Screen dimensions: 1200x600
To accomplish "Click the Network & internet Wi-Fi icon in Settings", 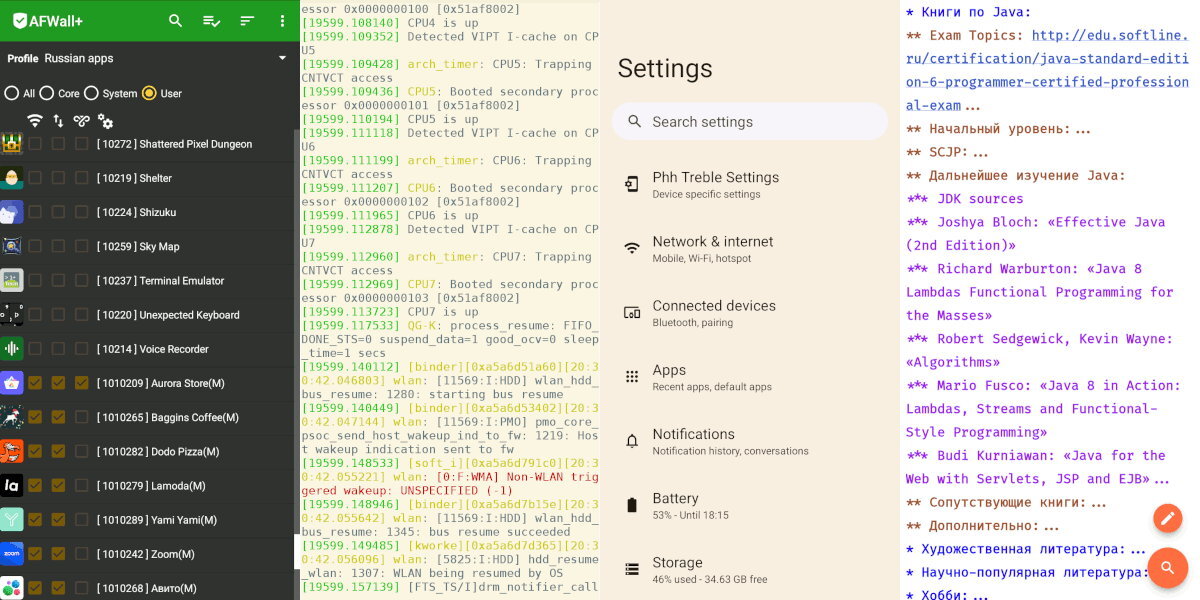I will (632, 249).
